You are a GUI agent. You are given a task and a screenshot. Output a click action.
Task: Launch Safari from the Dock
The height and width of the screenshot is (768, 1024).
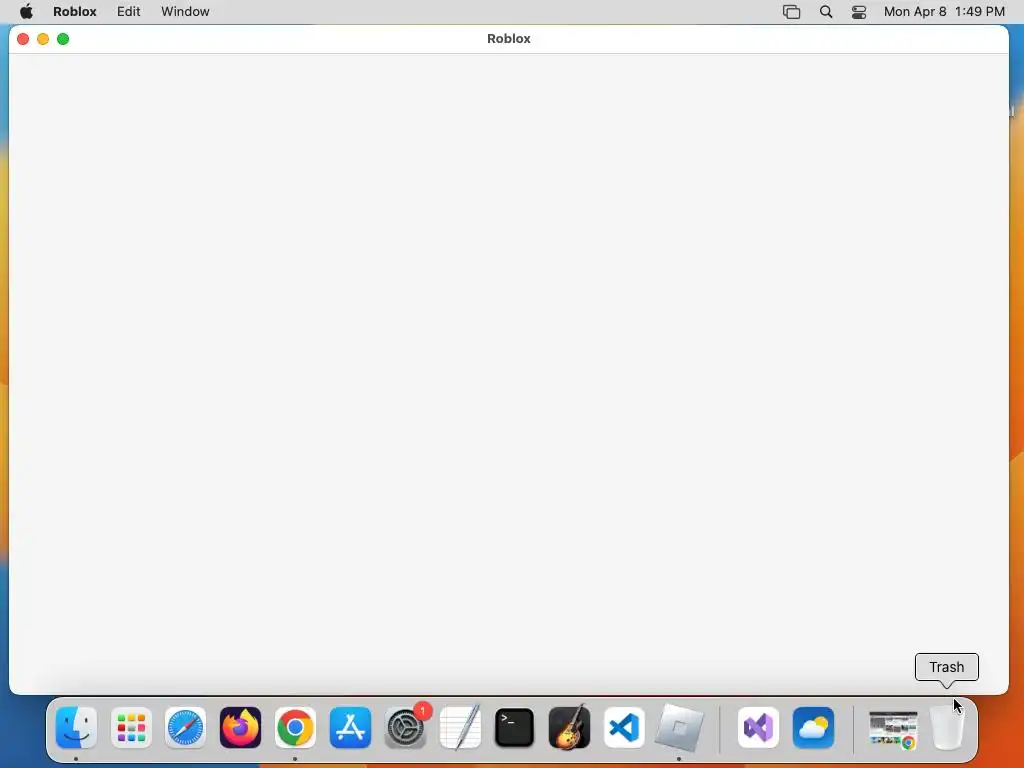coord(185,728)
